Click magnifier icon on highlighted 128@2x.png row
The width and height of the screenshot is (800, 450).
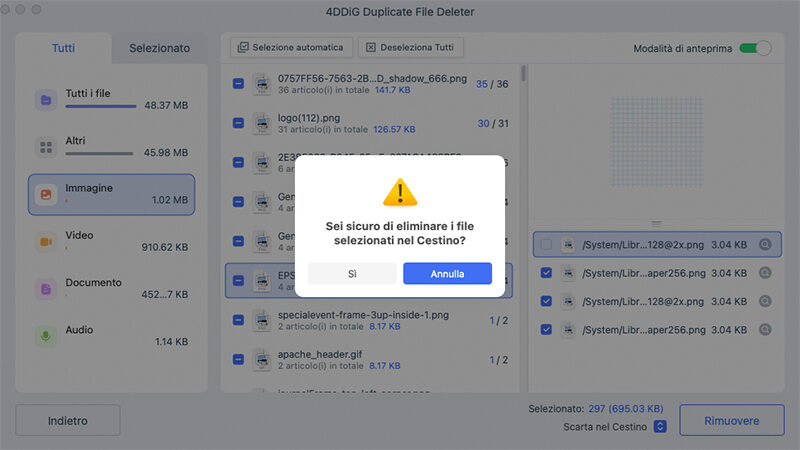(765, 244)
